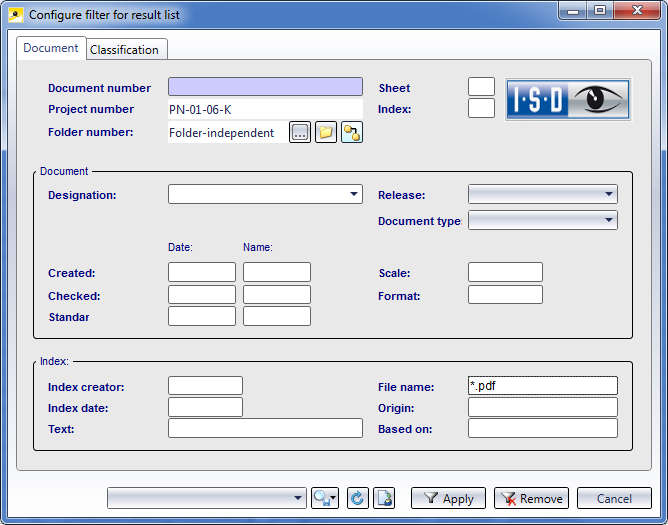Click the Scale input field

505,272
